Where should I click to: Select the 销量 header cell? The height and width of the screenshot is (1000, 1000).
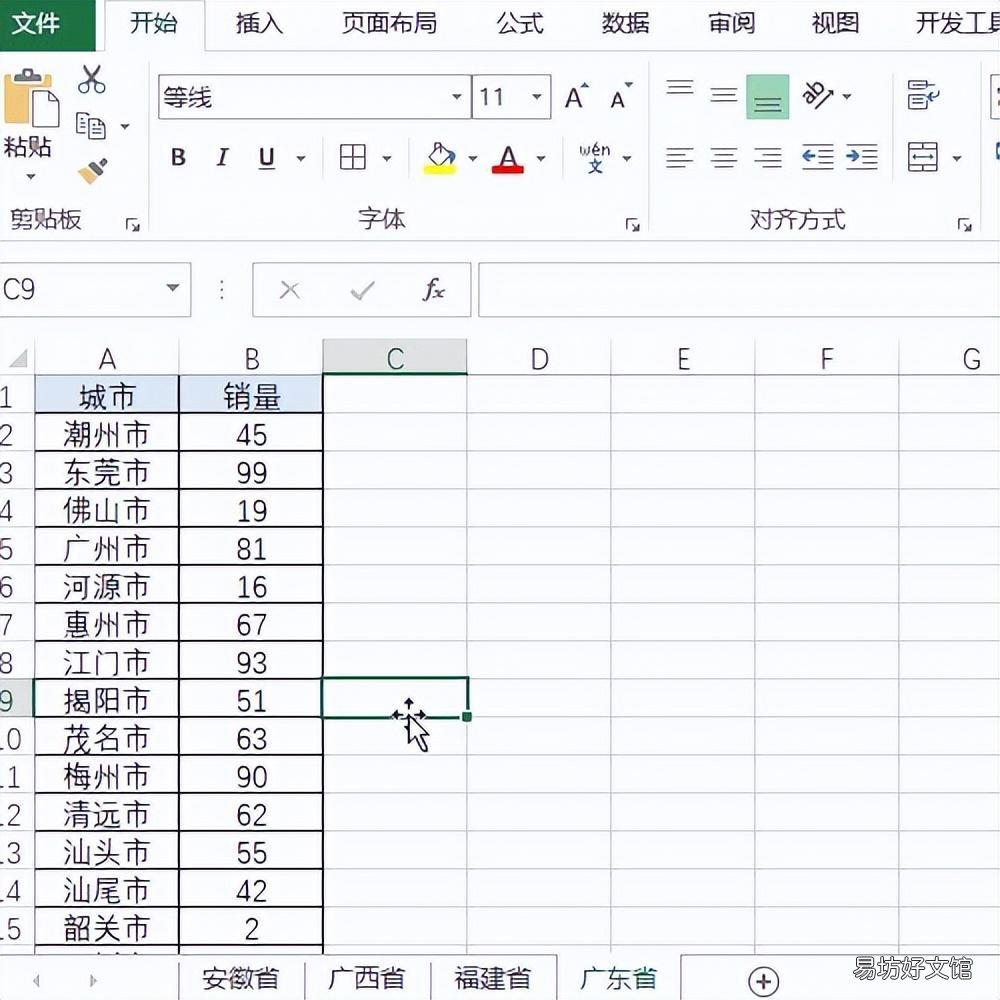251,396
